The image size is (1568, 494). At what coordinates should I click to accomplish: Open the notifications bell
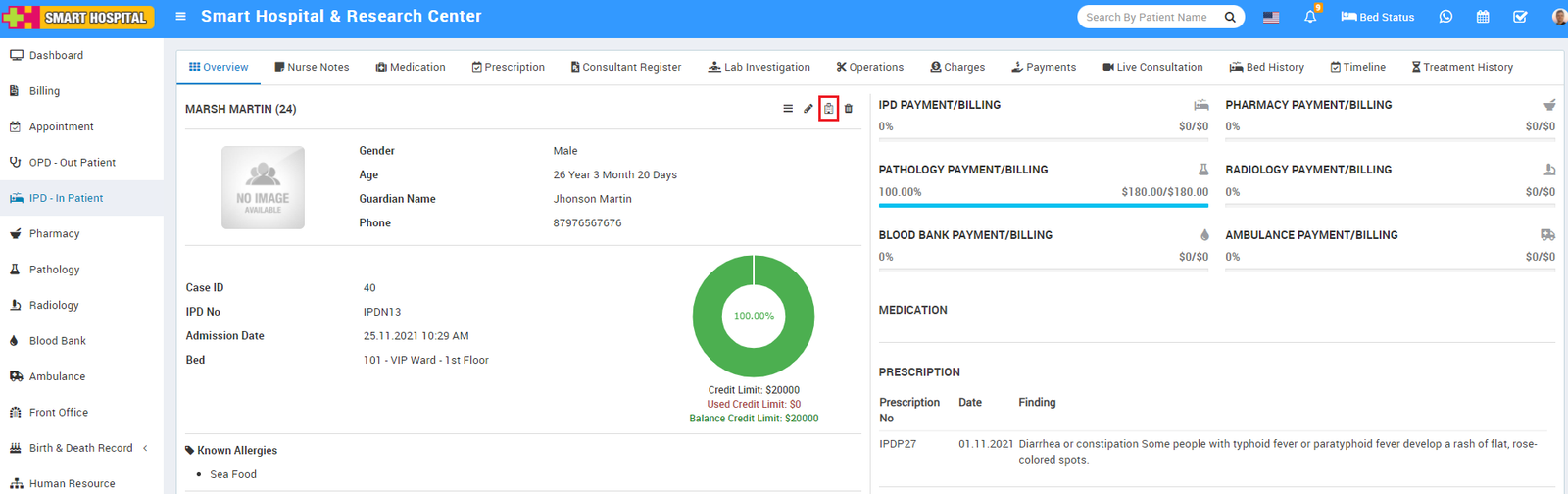[x=1310, y=17]
